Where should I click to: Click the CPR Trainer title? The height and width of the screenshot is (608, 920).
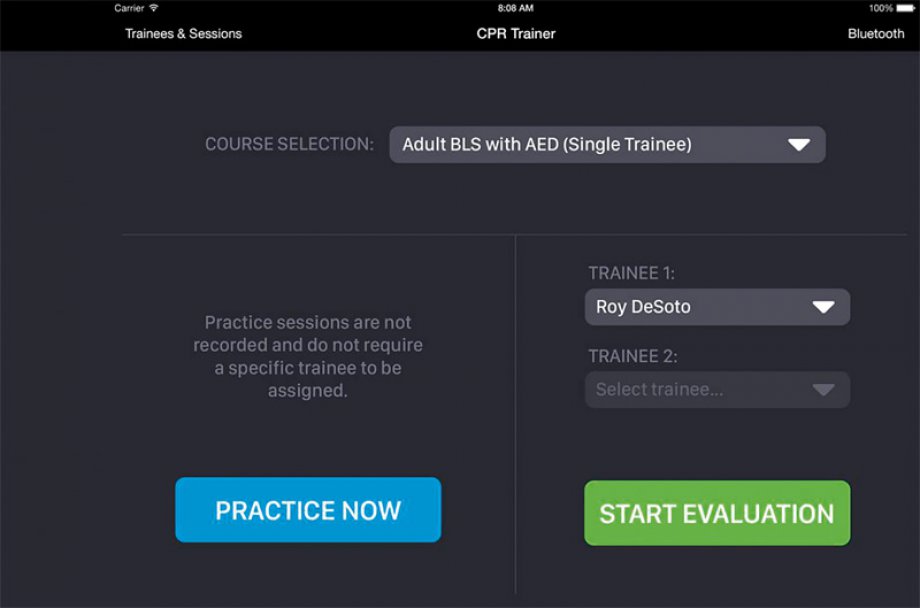[516, 33]
